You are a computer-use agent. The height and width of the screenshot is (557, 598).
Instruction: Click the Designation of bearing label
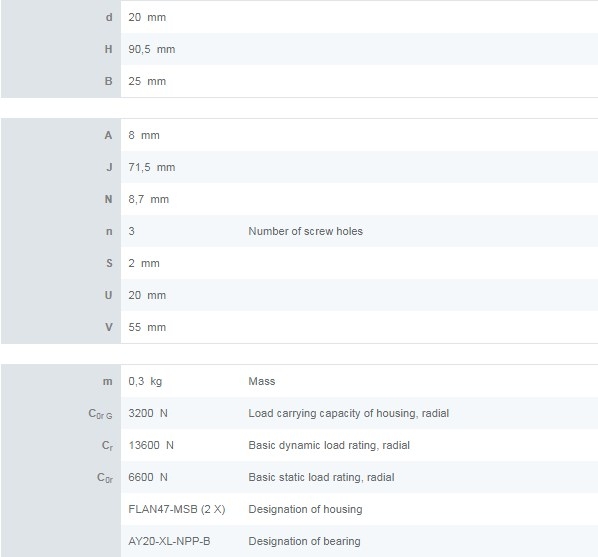click(304, 541)
